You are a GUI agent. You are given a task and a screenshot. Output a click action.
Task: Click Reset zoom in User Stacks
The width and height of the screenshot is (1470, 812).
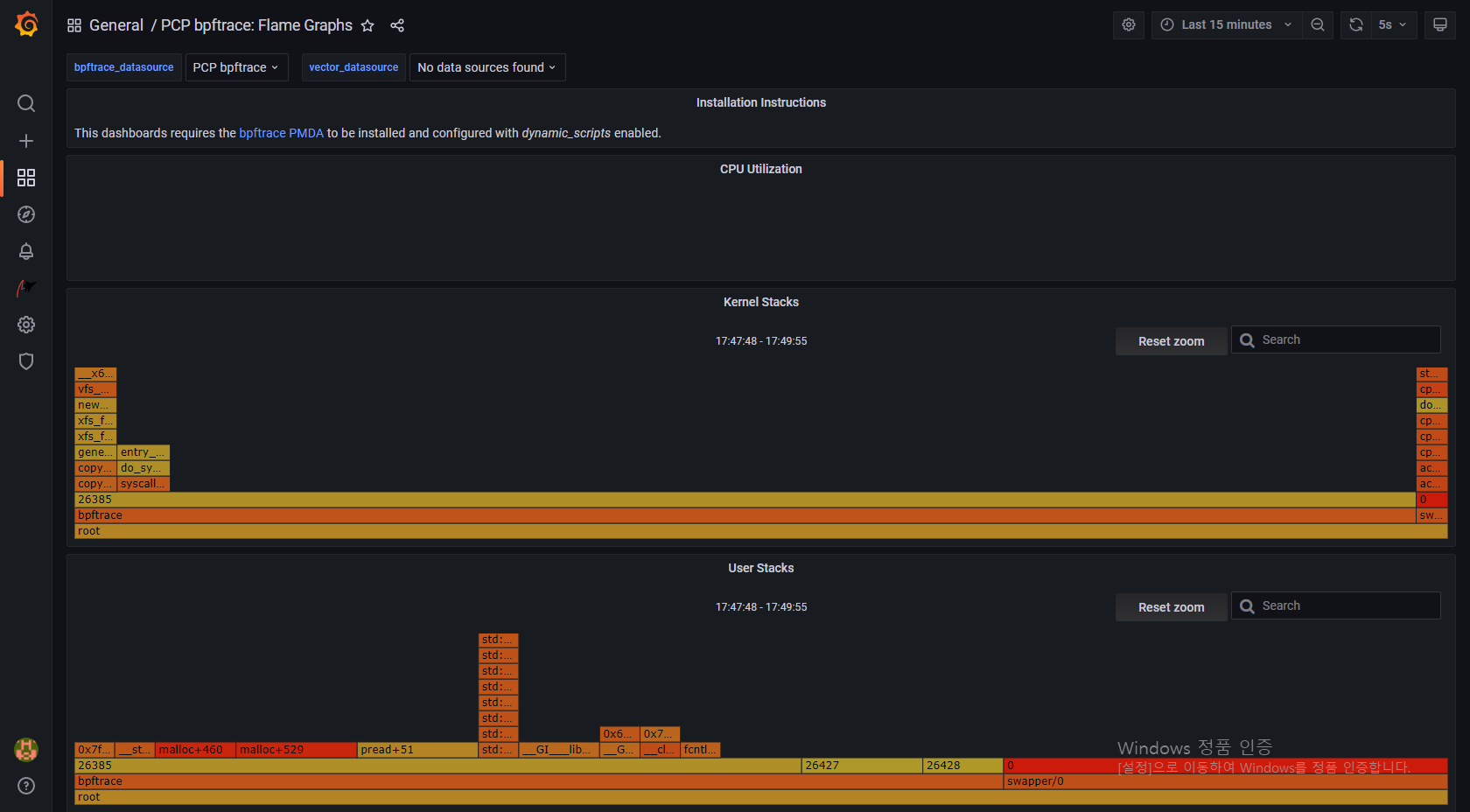tap(1171, 607)
